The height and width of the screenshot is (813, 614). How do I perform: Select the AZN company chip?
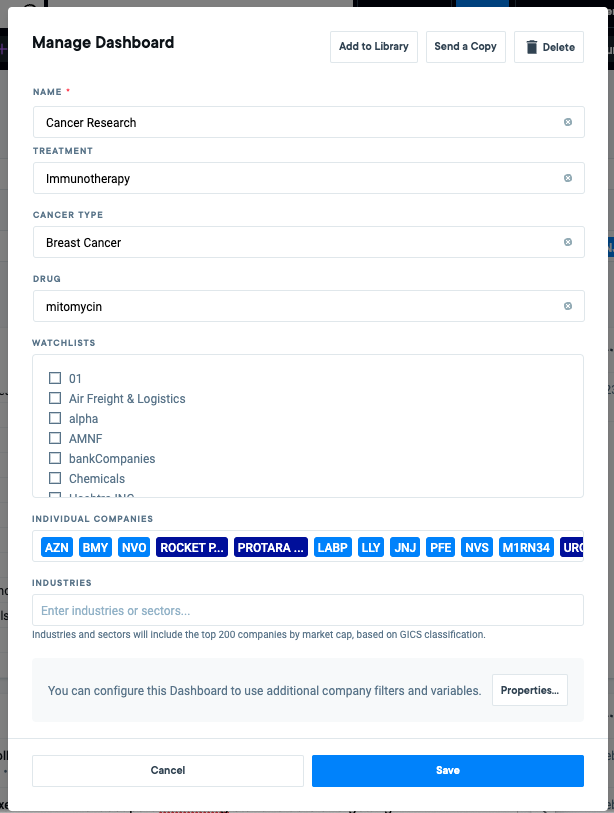pos(57,548)
